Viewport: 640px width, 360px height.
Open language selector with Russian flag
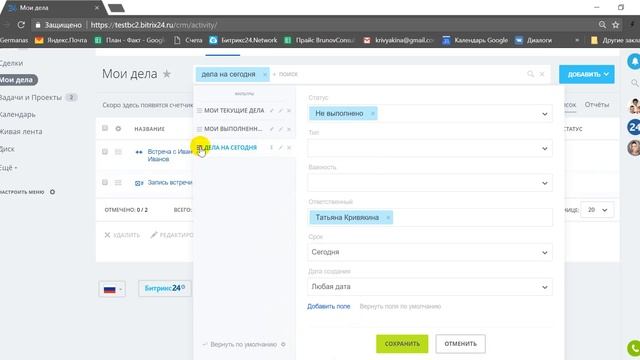coord(112,289)
